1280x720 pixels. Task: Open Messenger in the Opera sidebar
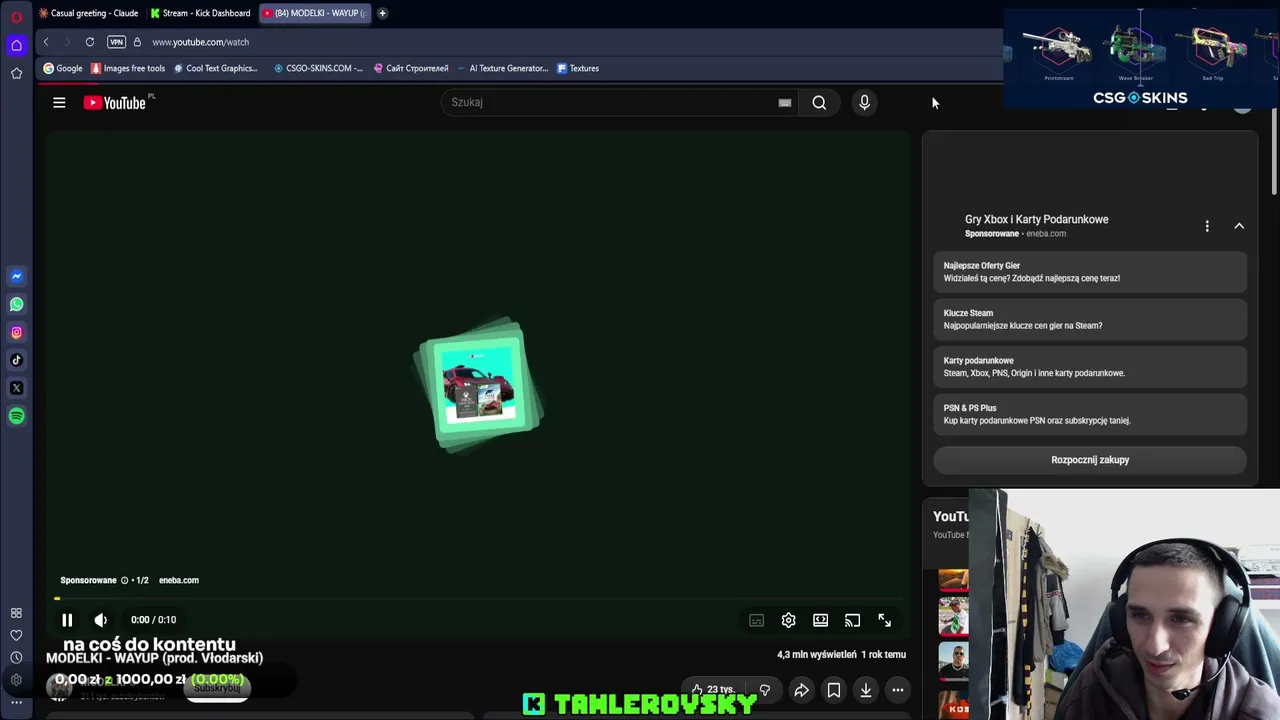tap(16, 276)
